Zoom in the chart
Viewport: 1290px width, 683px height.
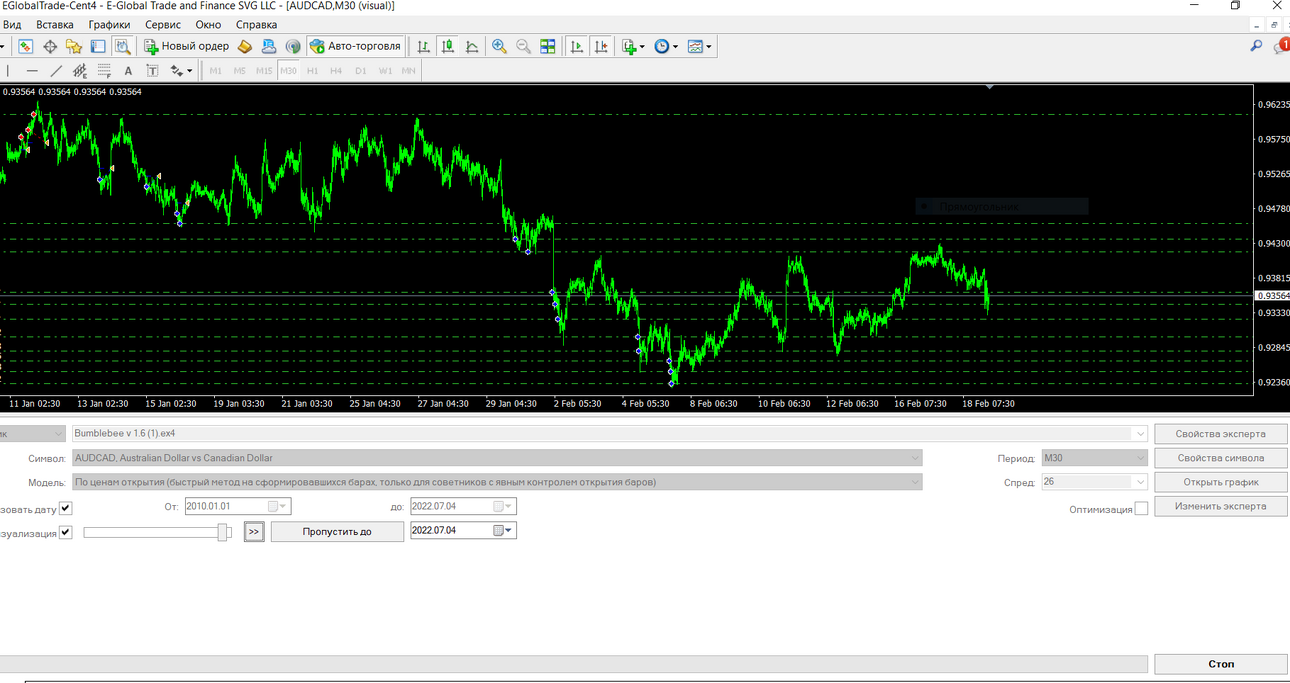(499, 46)
